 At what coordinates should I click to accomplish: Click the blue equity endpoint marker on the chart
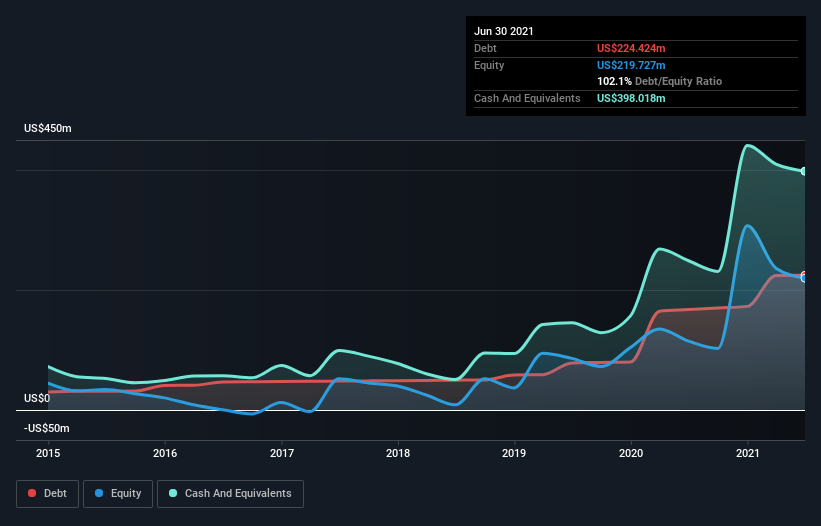pyautogui.click(x=804, y=278)
